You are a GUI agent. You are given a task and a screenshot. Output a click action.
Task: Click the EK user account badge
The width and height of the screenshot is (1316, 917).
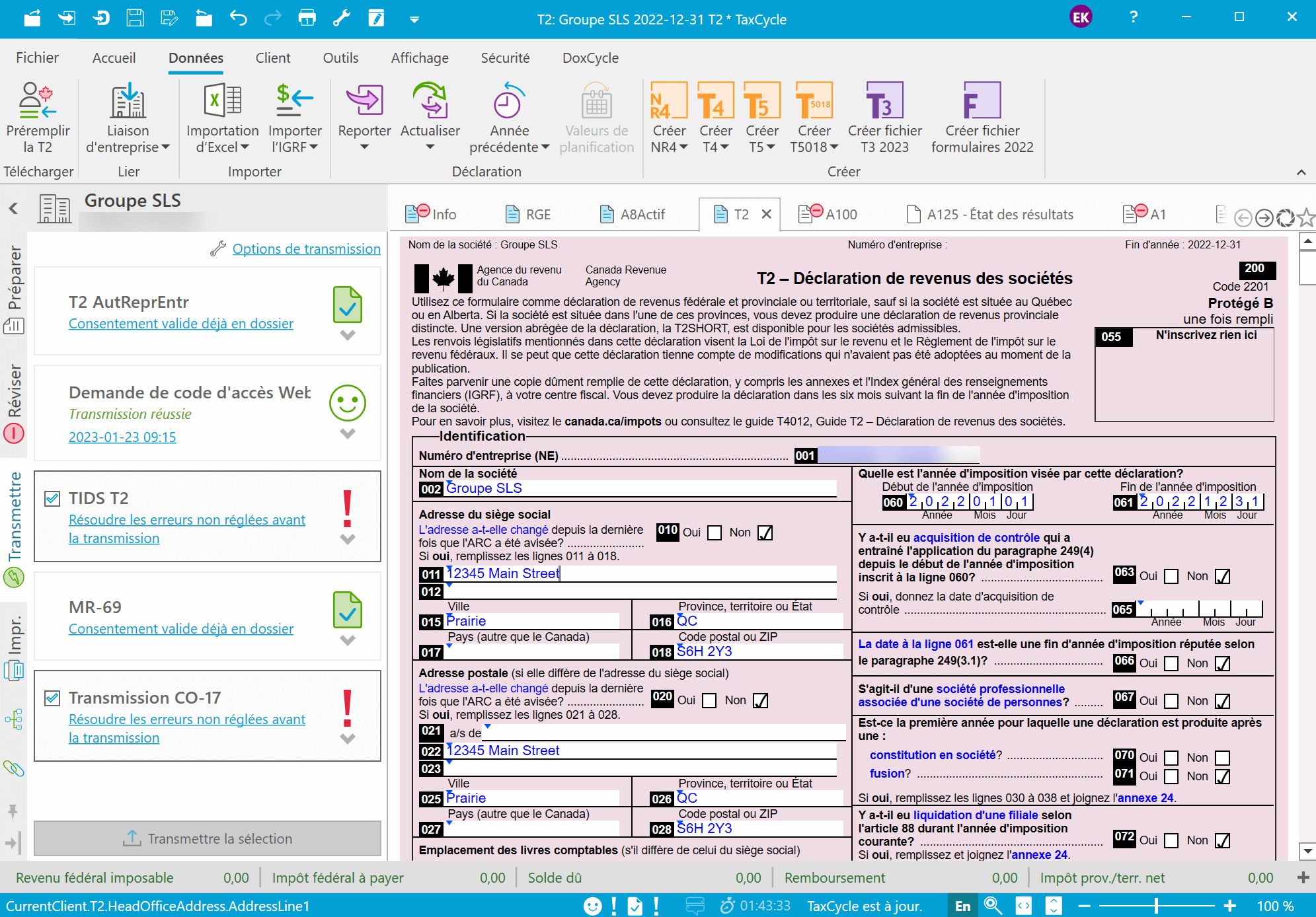(1081, 17)
